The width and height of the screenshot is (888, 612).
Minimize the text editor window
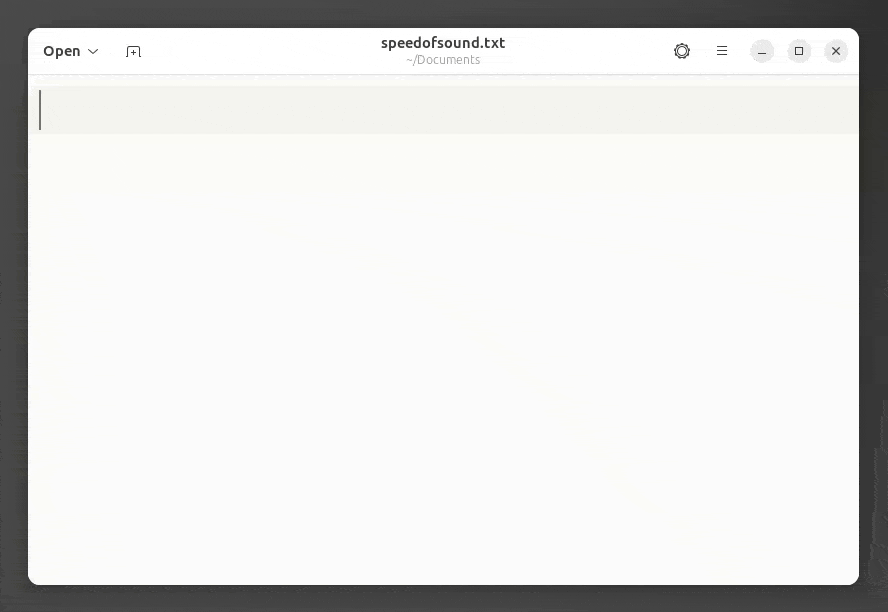pos(762,52)
